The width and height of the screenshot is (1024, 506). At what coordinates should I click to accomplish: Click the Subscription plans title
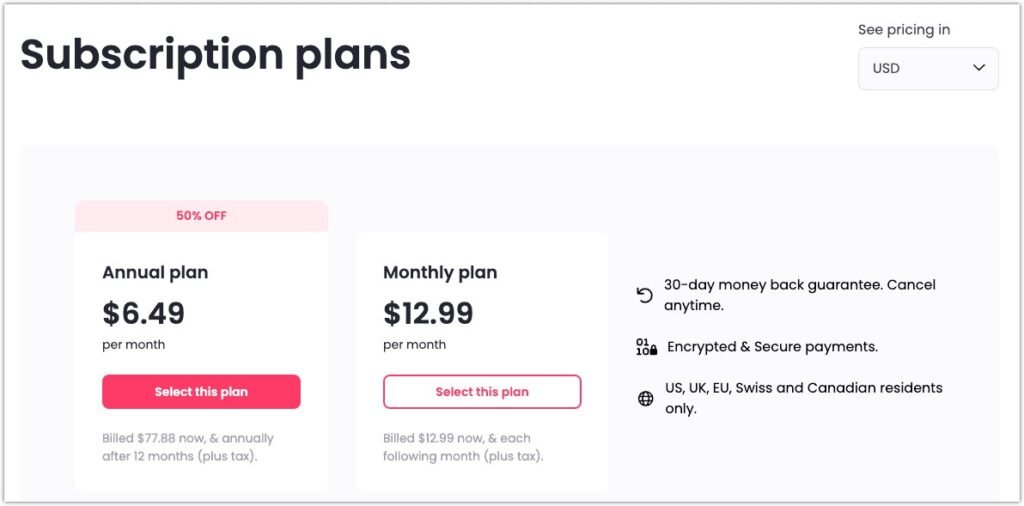(x=216, y=55)
